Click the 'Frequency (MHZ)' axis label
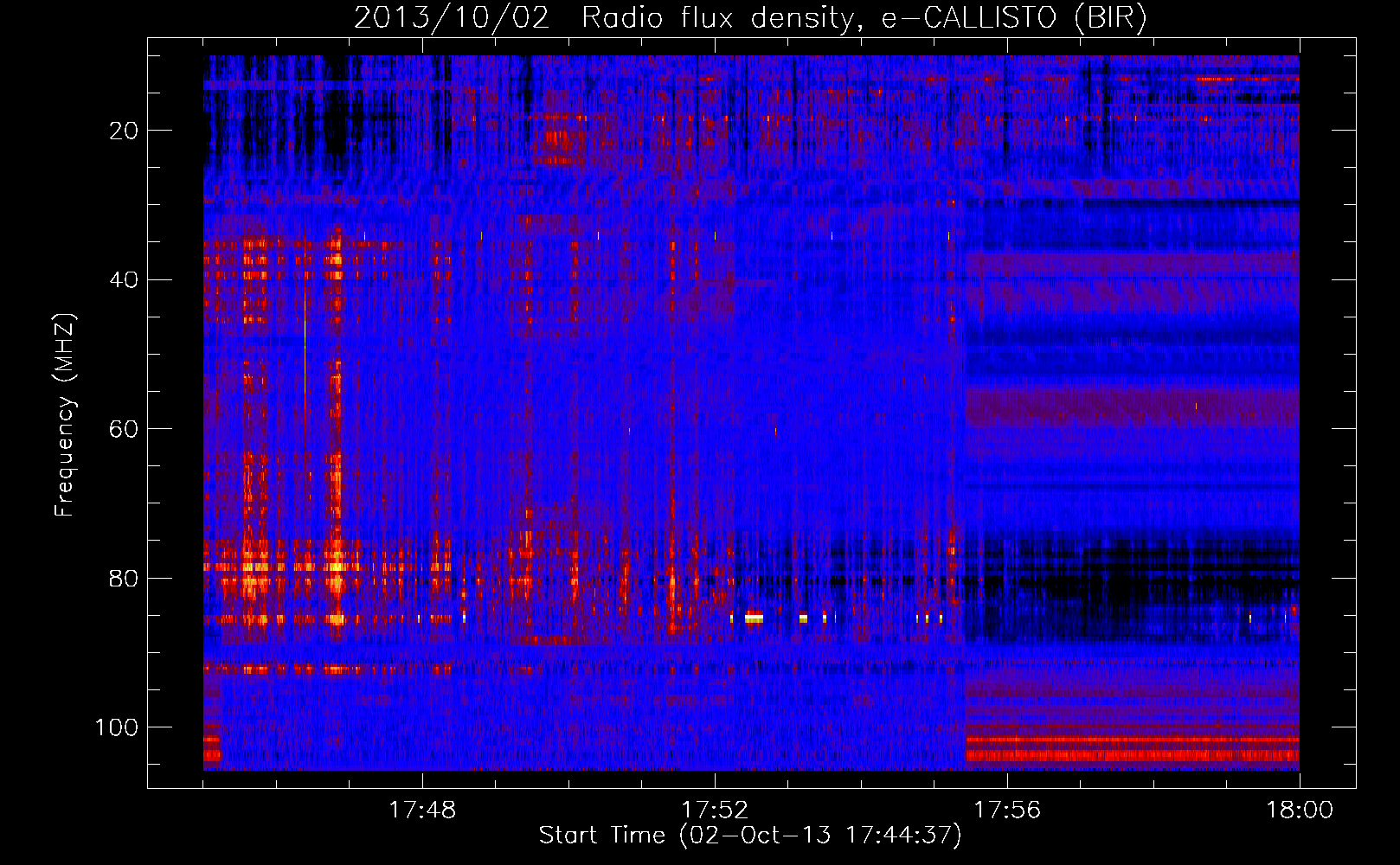Screen dimensions: 1400x865 (x=65, y=414)
